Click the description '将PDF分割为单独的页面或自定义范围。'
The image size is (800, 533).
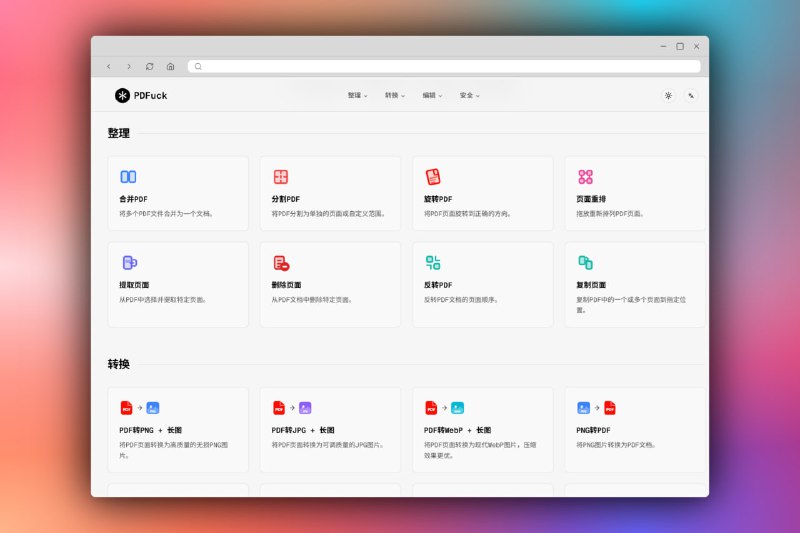(329, 214)
